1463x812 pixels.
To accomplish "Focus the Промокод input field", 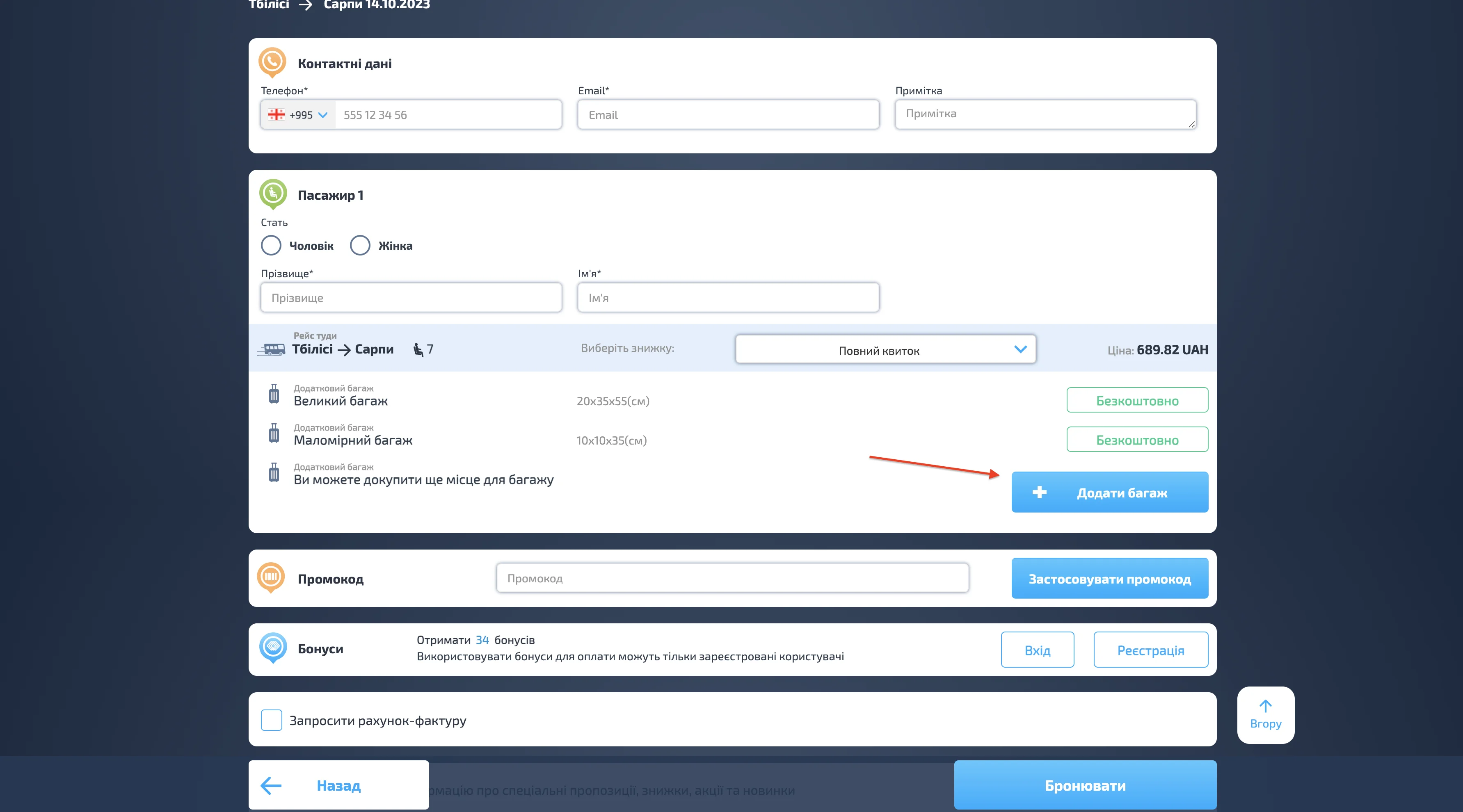I will (732, 578).
